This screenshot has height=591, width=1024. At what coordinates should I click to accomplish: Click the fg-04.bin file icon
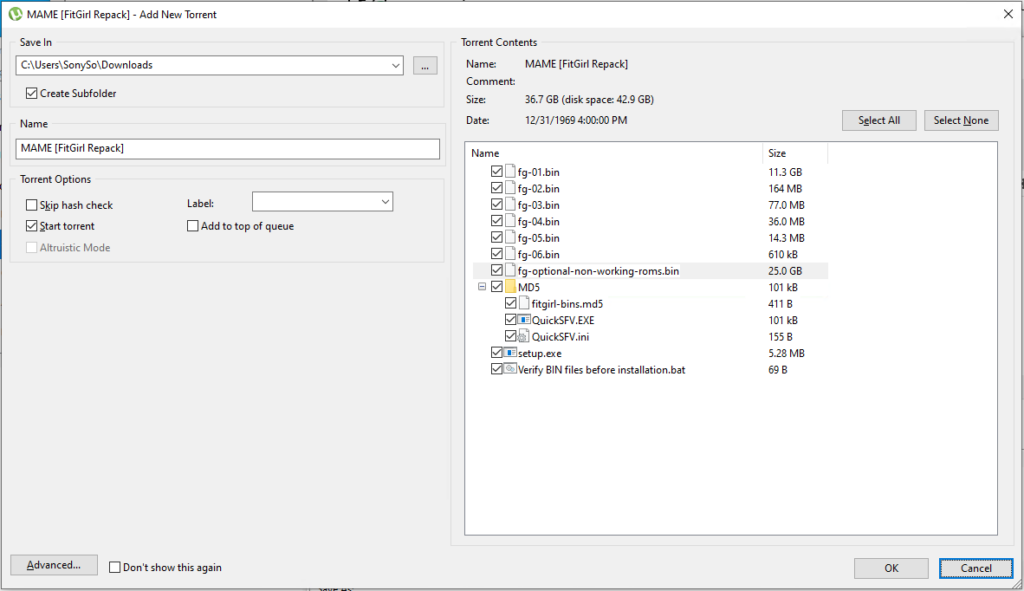point(510,221)
